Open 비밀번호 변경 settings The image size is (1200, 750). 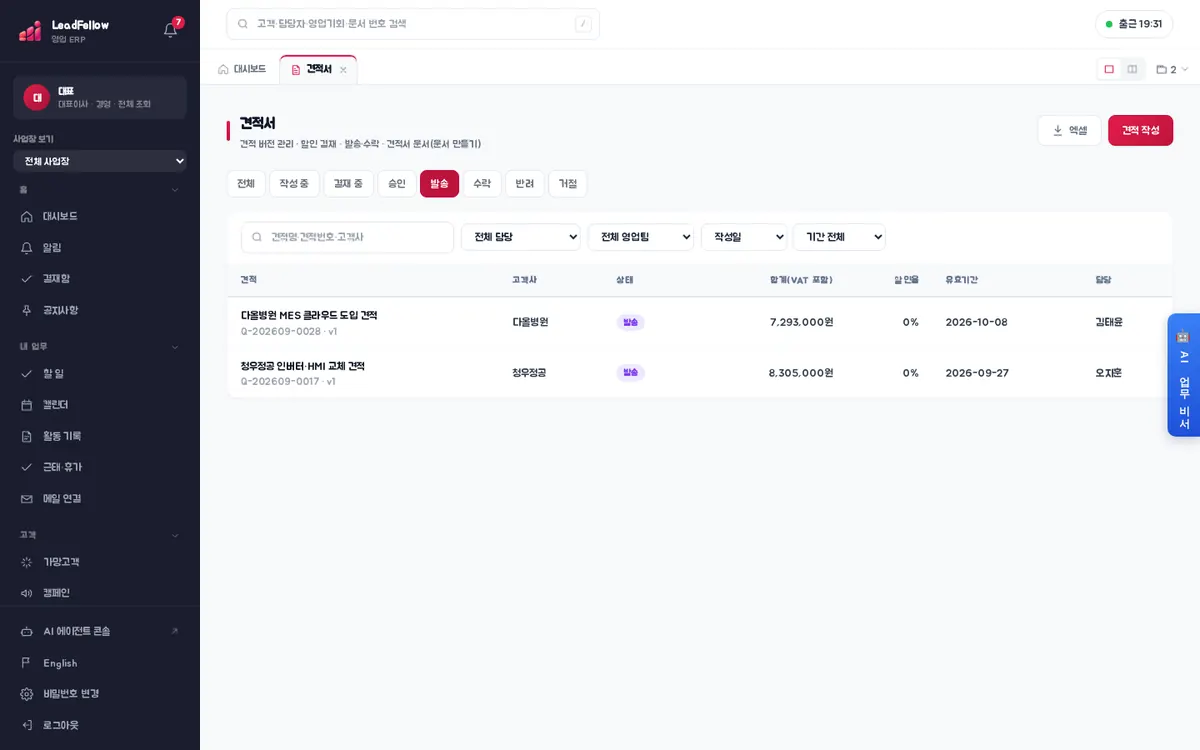click(x=100, y=693)
